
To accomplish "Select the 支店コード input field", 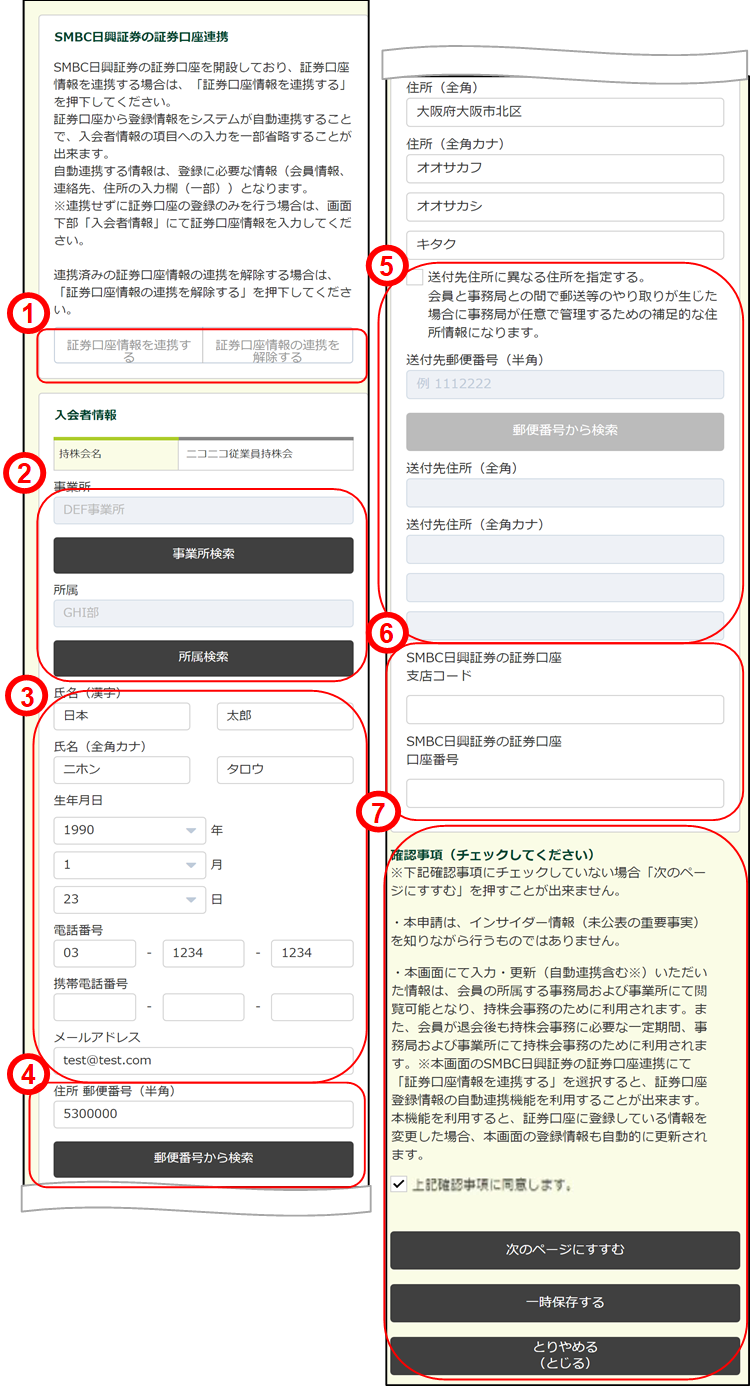I will 565,710.
